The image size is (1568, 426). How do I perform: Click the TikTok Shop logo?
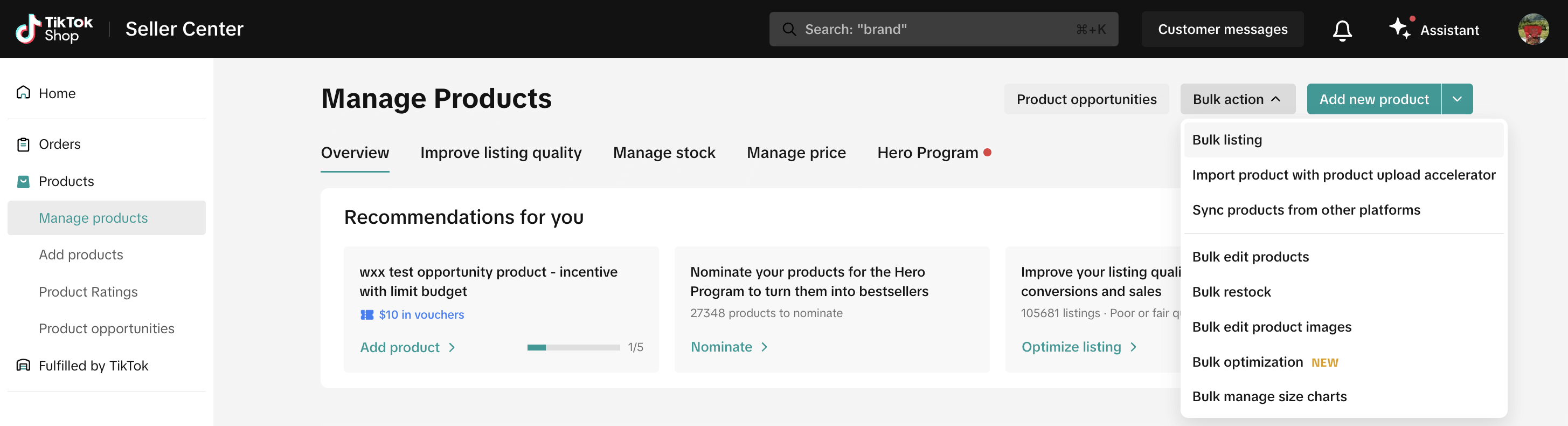[x=53, y=29]
